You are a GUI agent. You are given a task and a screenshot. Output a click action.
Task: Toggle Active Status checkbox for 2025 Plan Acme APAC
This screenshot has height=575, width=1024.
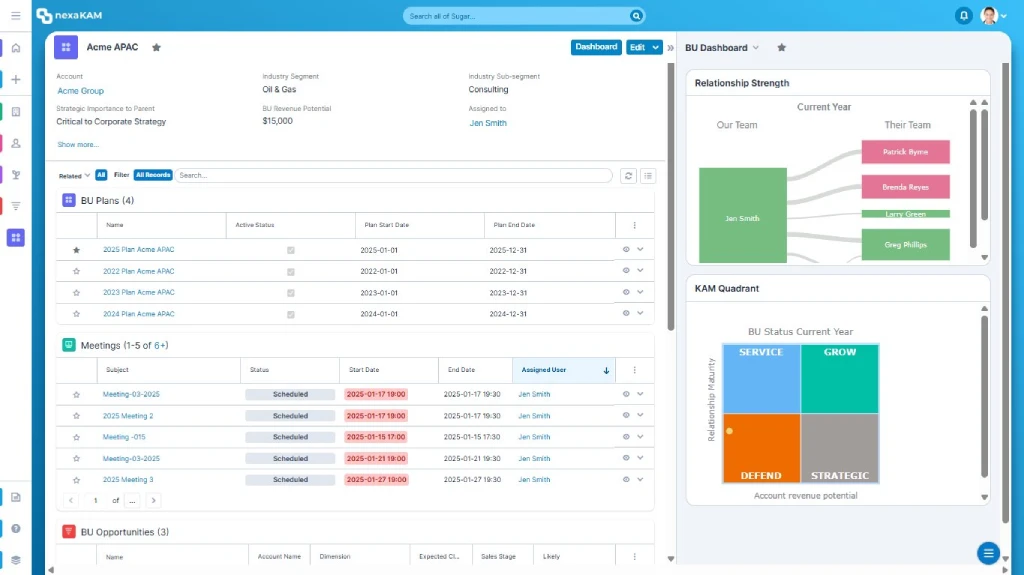pos(291,250)
